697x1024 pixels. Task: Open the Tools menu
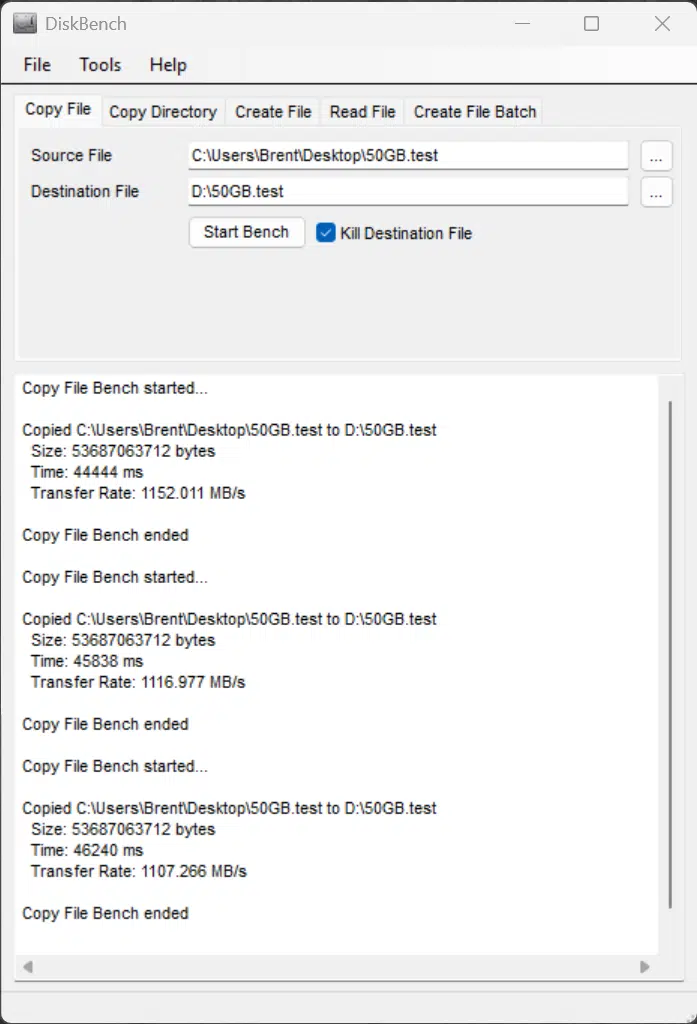tap(100, 65)
